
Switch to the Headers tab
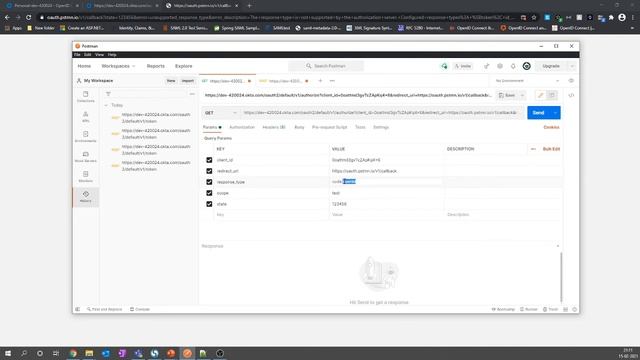tap(273, 127)
